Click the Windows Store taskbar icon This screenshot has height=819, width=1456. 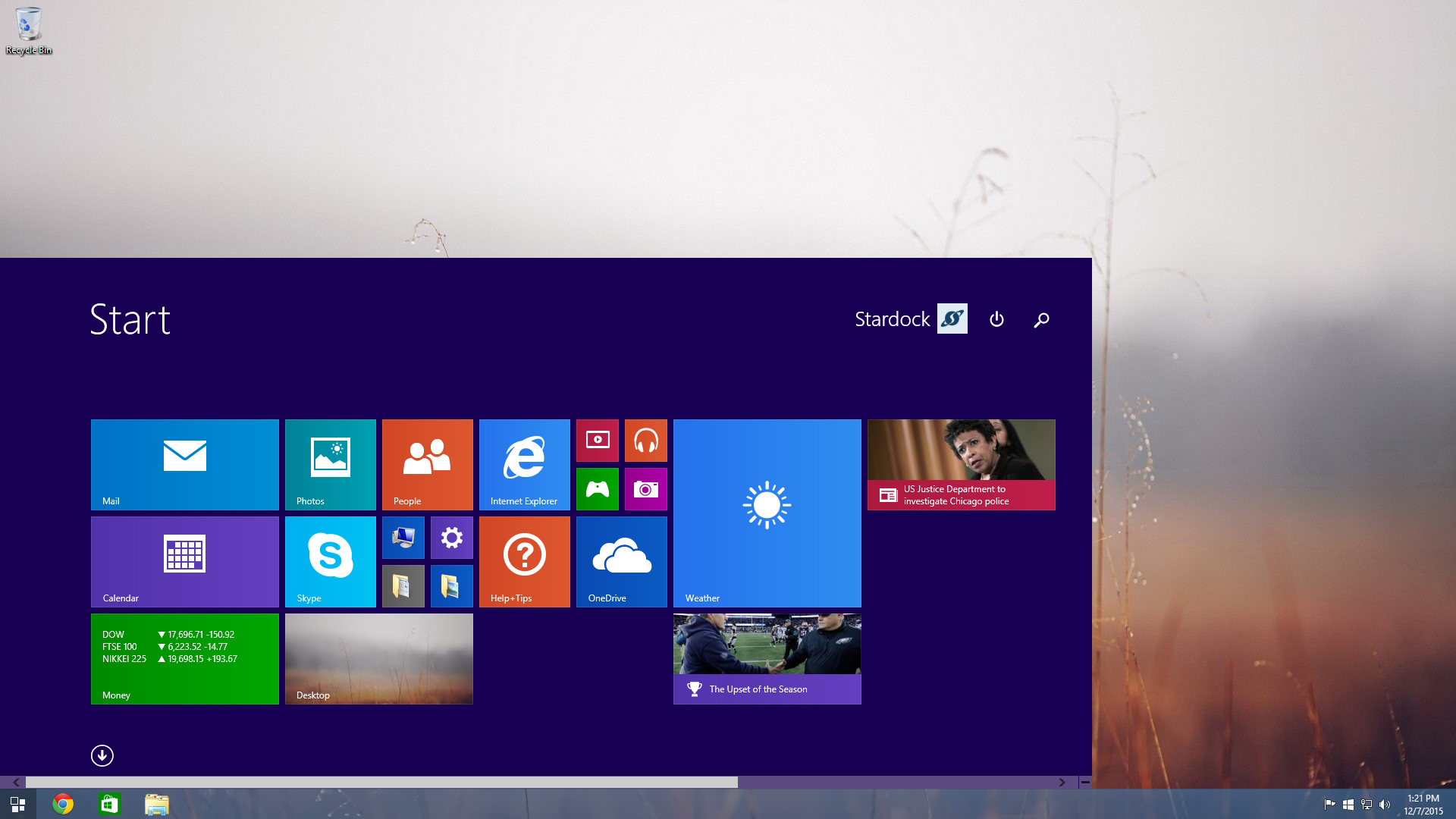(x=110, y=804)
